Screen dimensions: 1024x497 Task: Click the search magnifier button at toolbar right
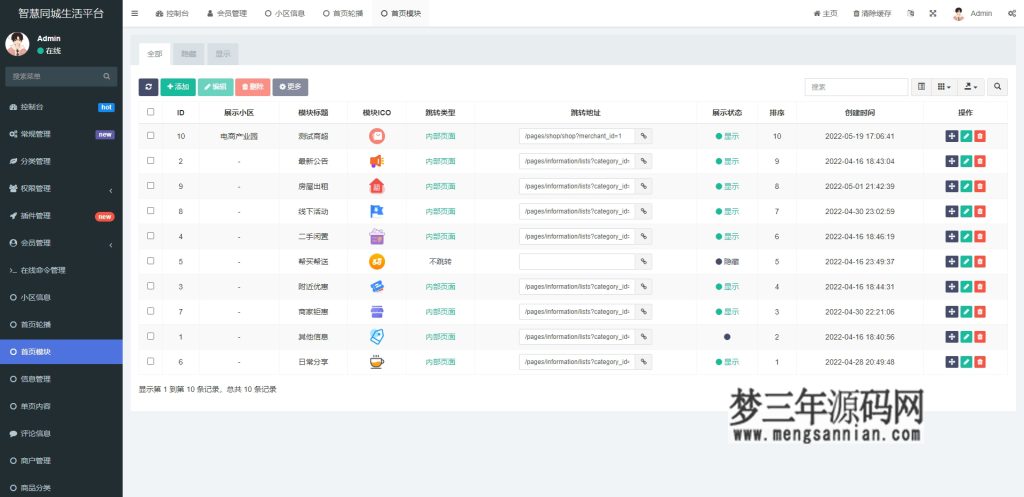click(997, 87)
